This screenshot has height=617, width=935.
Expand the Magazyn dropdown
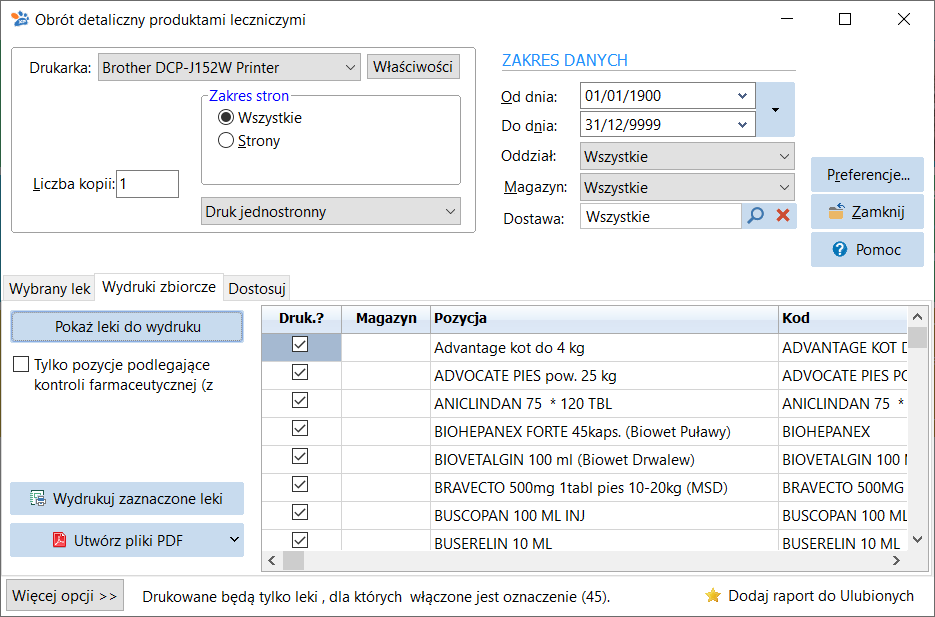784,188
